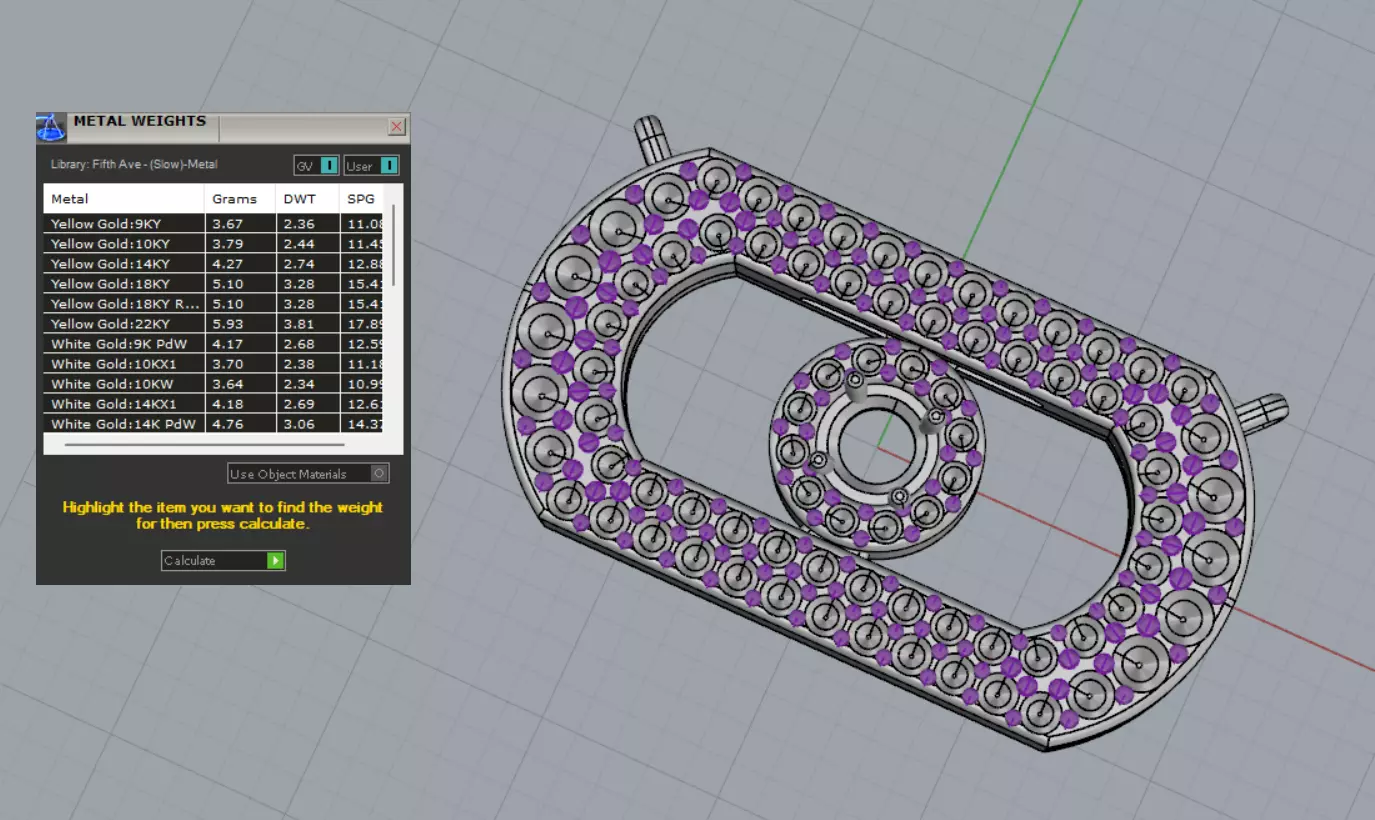Click the Grams column header
1375x820 pixels.
(240, 199)
